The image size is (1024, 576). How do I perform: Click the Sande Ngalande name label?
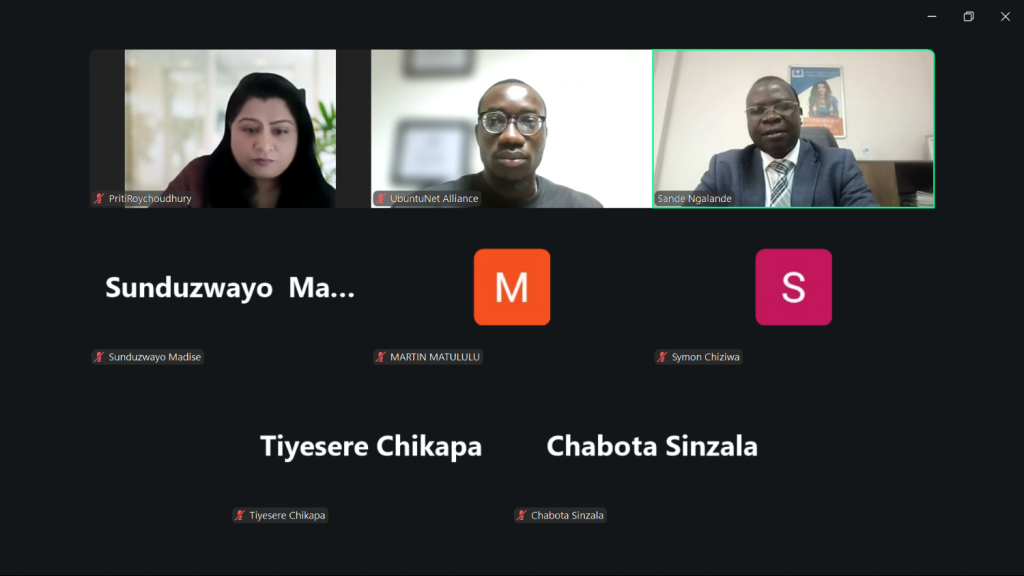[694, 199]
